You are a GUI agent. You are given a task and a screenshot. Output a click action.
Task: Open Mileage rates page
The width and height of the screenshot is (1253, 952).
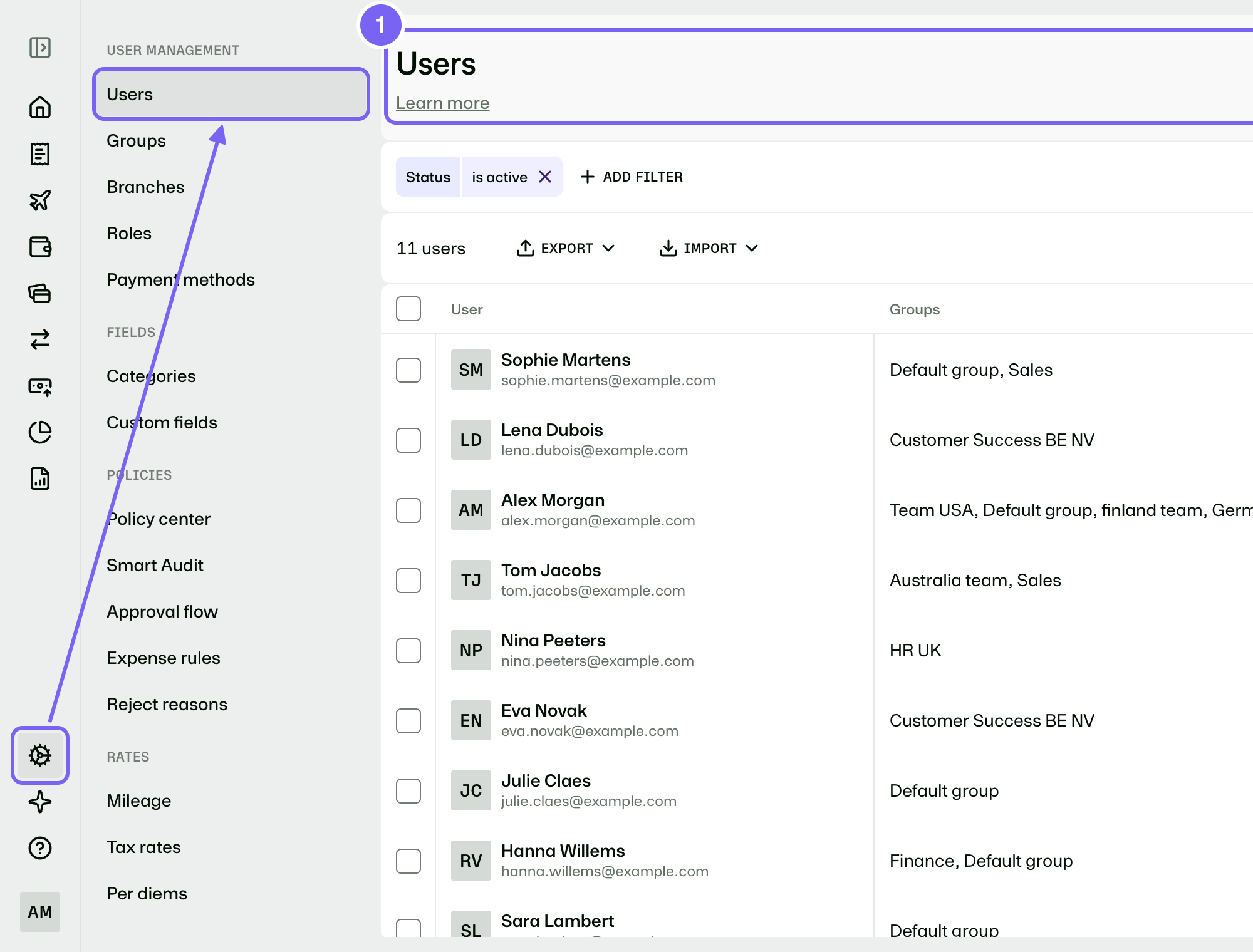[138, 800]
